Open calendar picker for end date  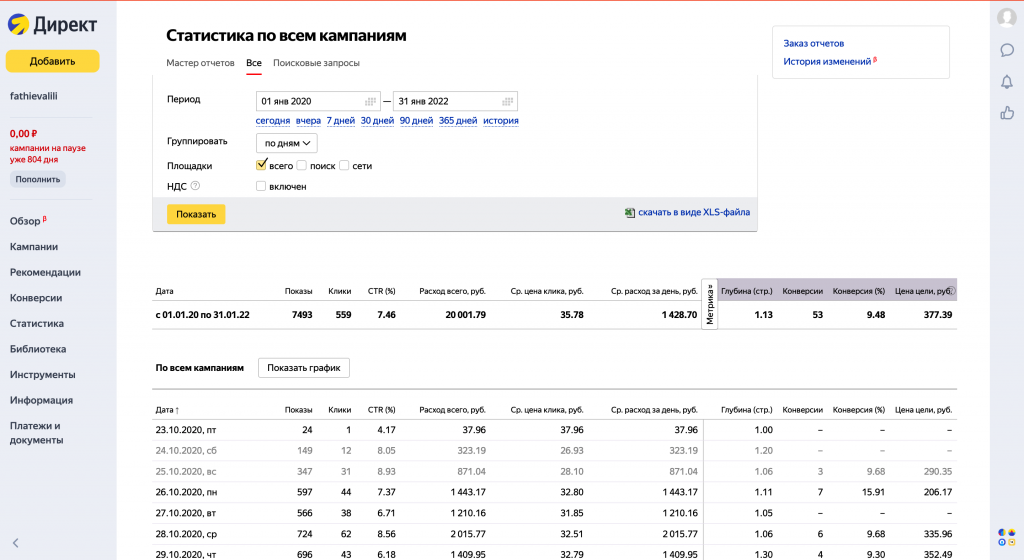[508, 101]
